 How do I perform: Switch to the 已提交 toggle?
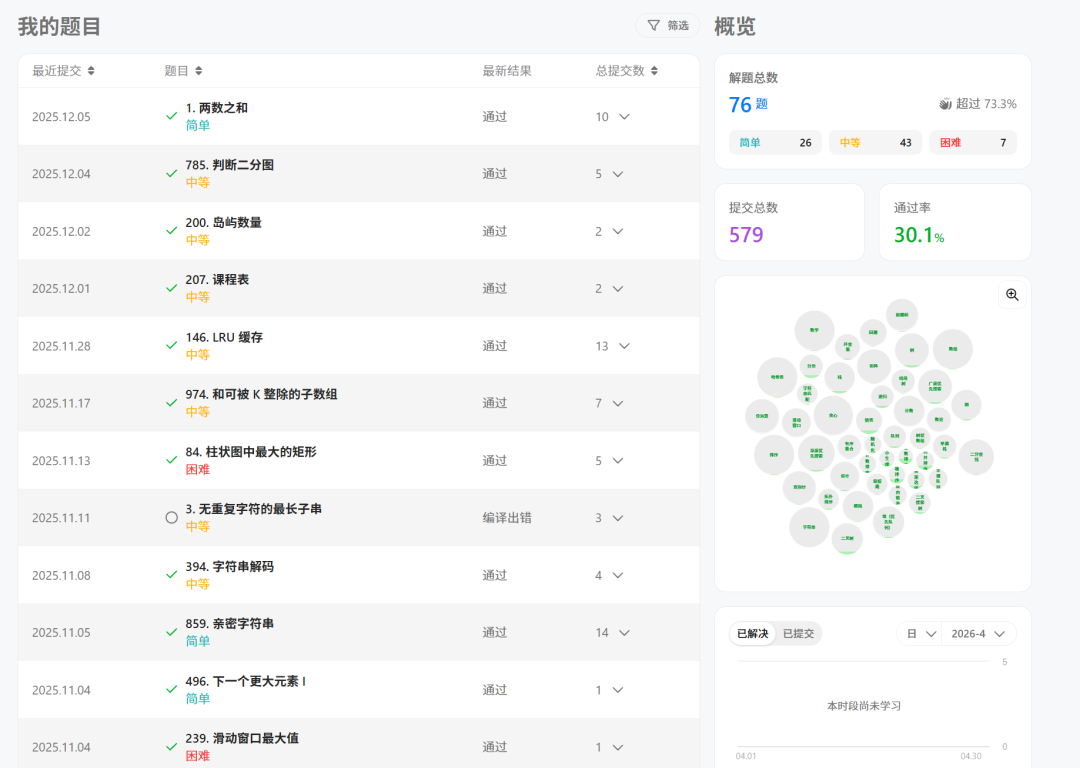tap(798, 634)
